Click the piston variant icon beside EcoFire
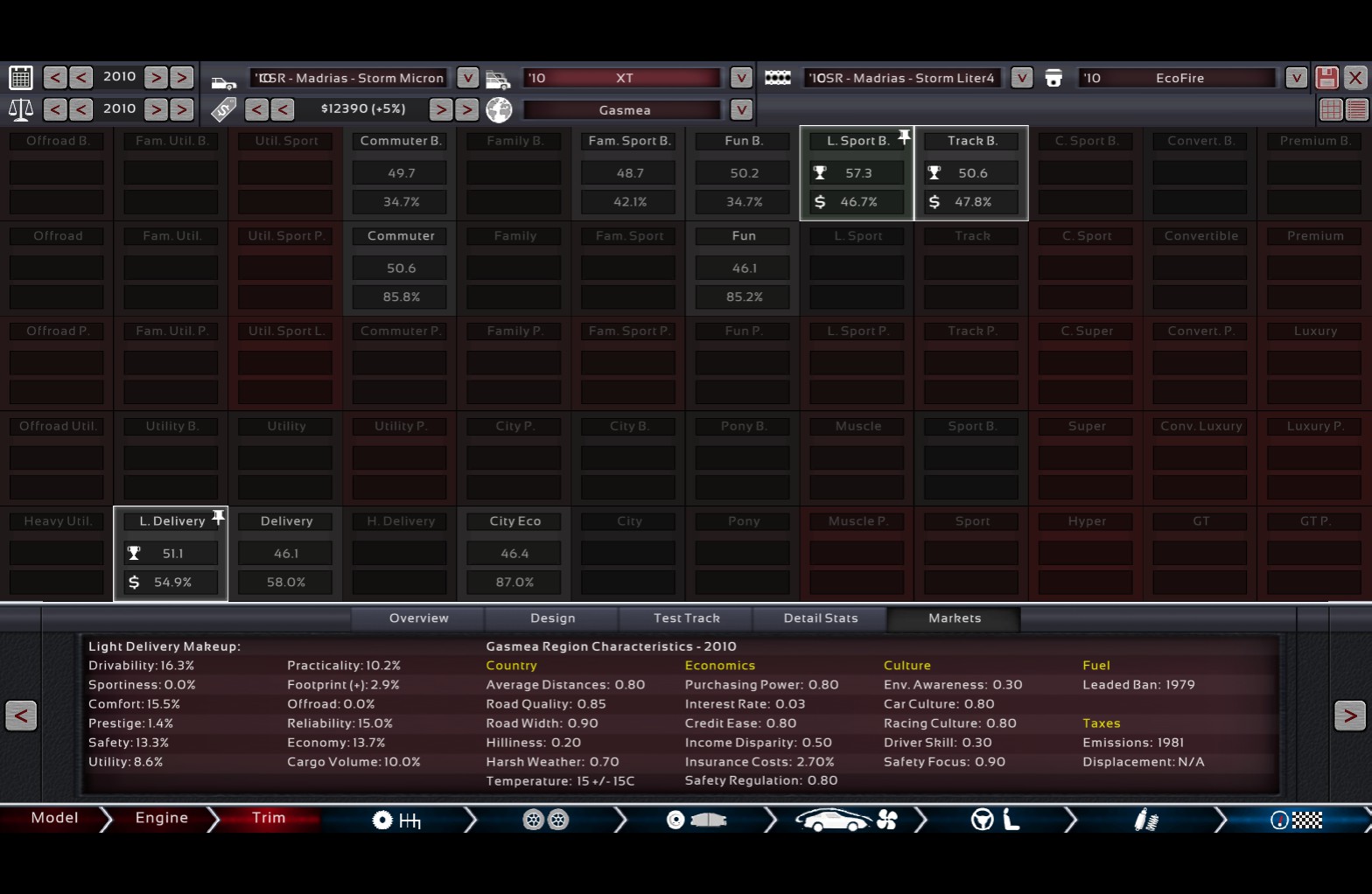This screenshot has height=894, width=1372. coord(1053,78)
